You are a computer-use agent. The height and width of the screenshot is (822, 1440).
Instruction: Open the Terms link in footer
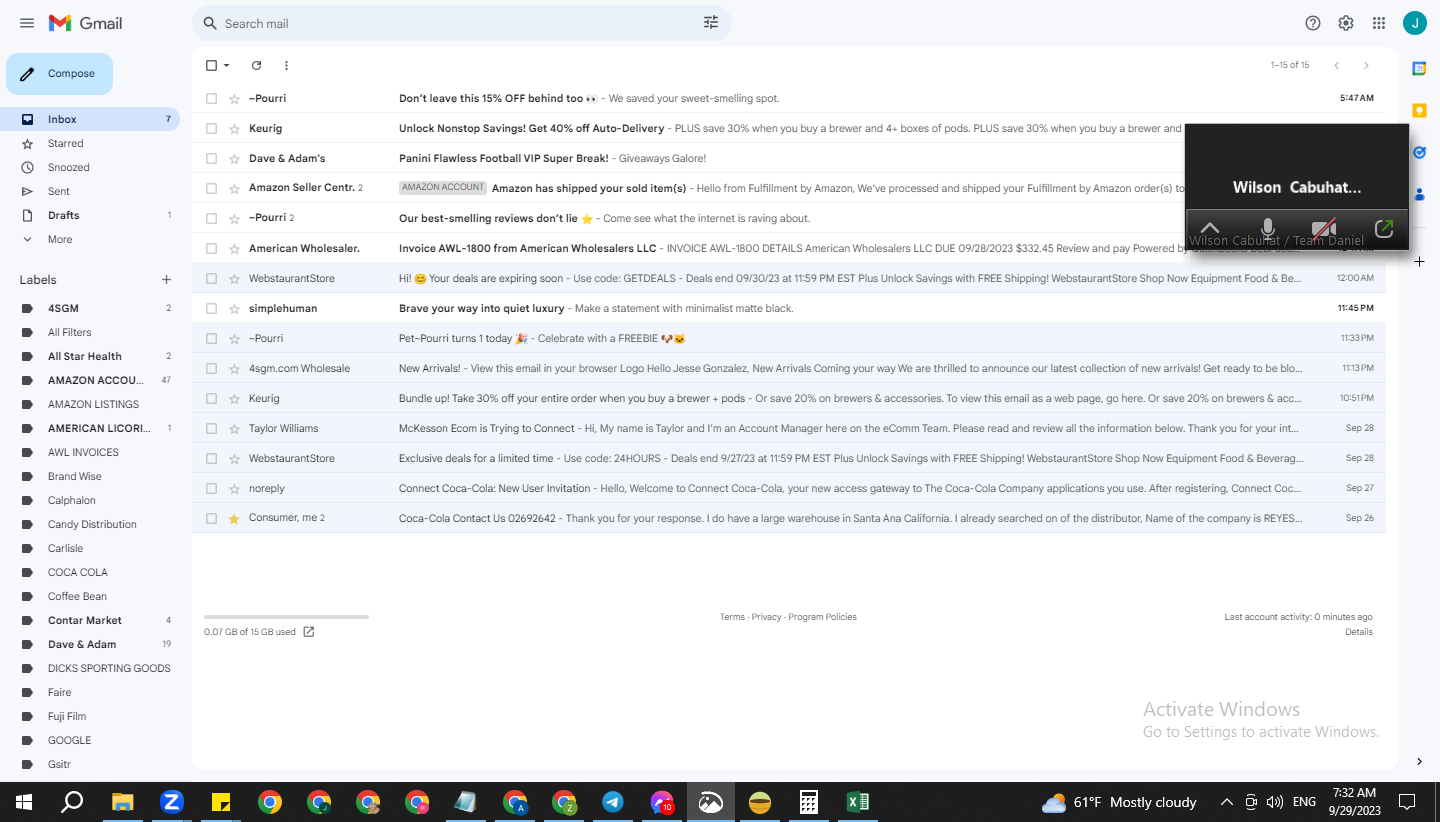coord(732,617)
